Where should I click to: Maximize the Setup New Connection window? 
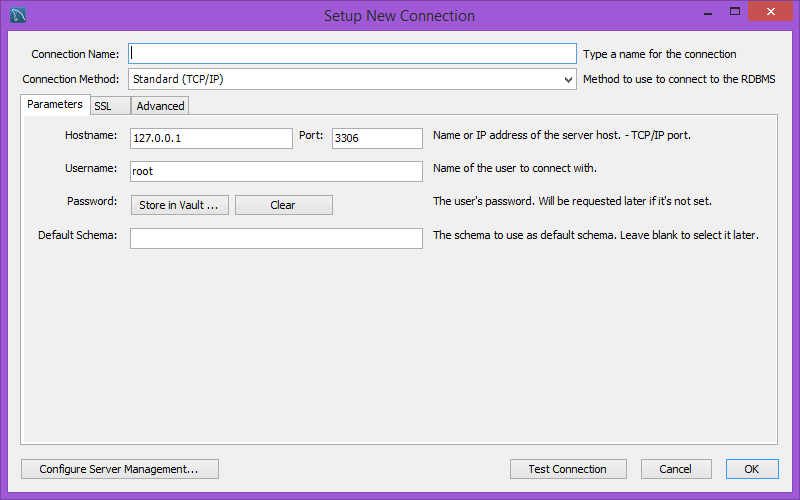(x=735, y=12)
